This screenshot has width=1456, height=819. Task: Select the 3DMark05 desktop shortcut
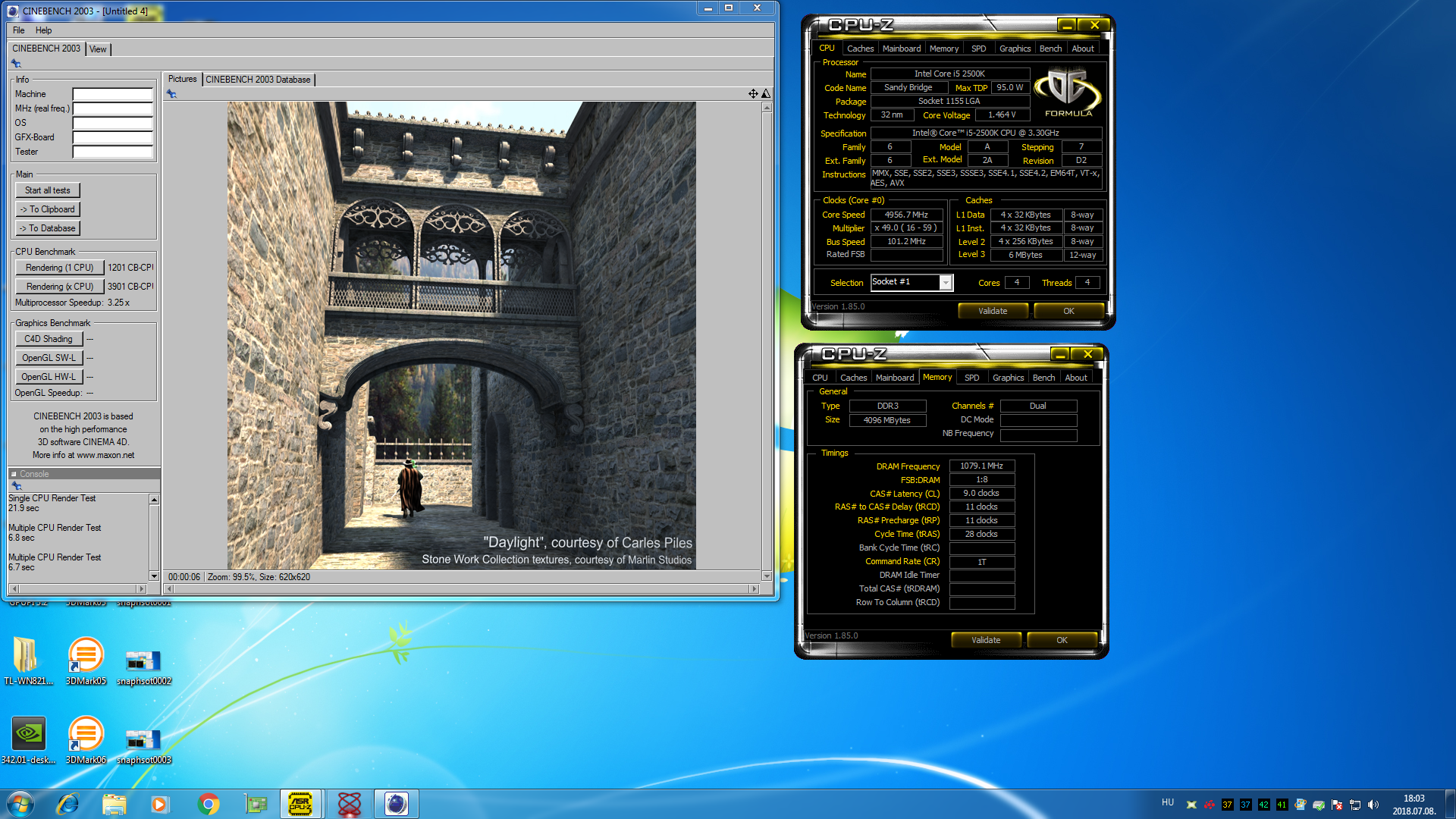tap(86, 661)
